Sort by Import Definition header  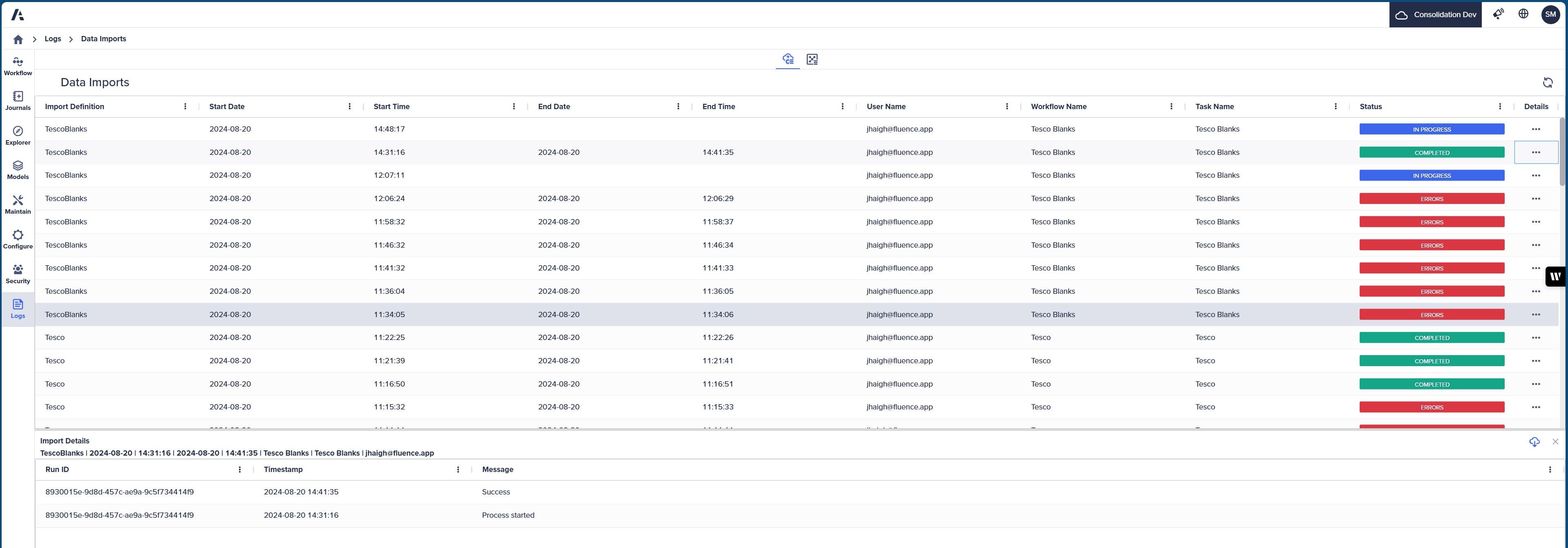coord(74,107)
